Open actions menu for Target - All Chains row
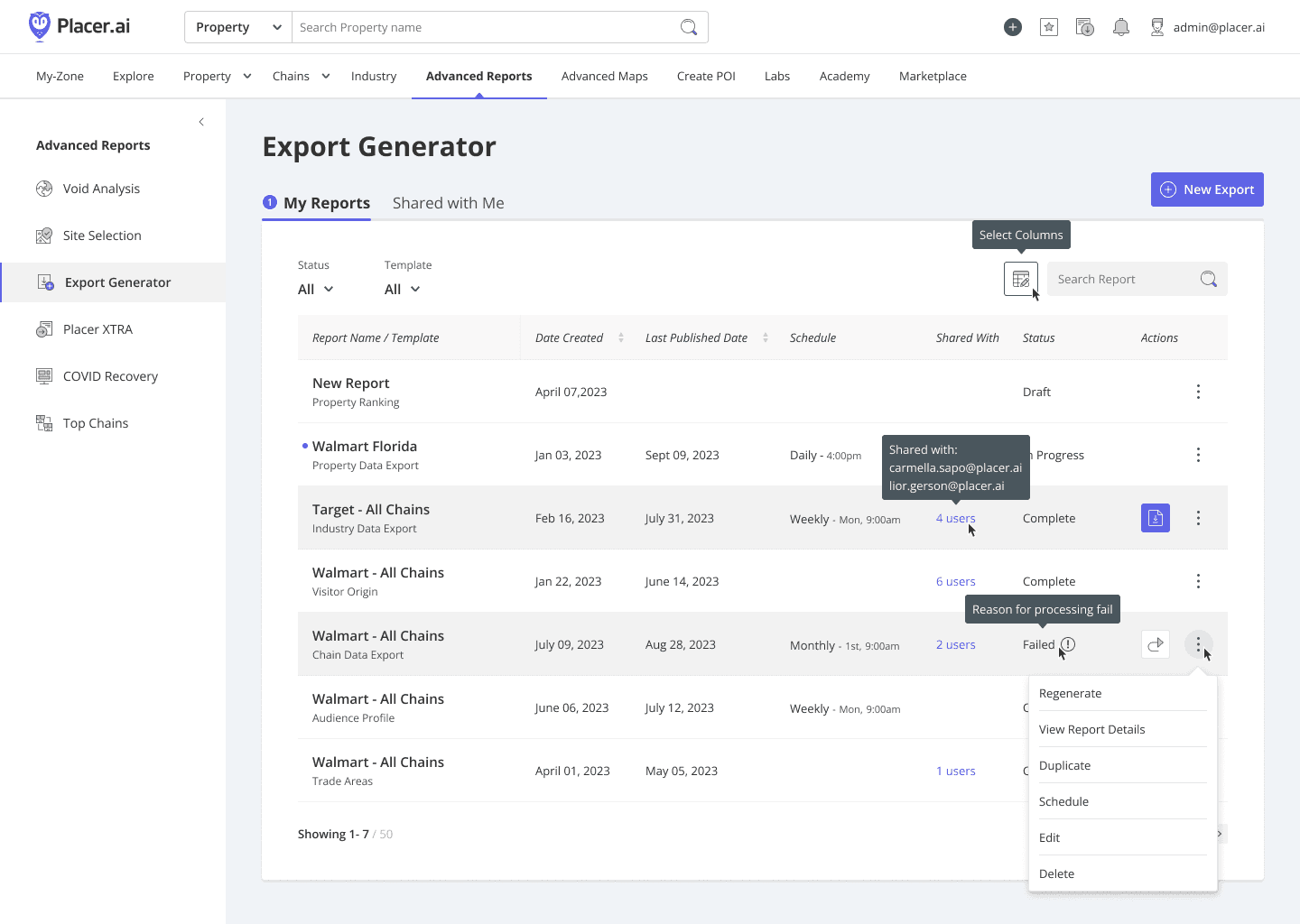Screen dimensions: 1300x924 (x=1198, y=518)
